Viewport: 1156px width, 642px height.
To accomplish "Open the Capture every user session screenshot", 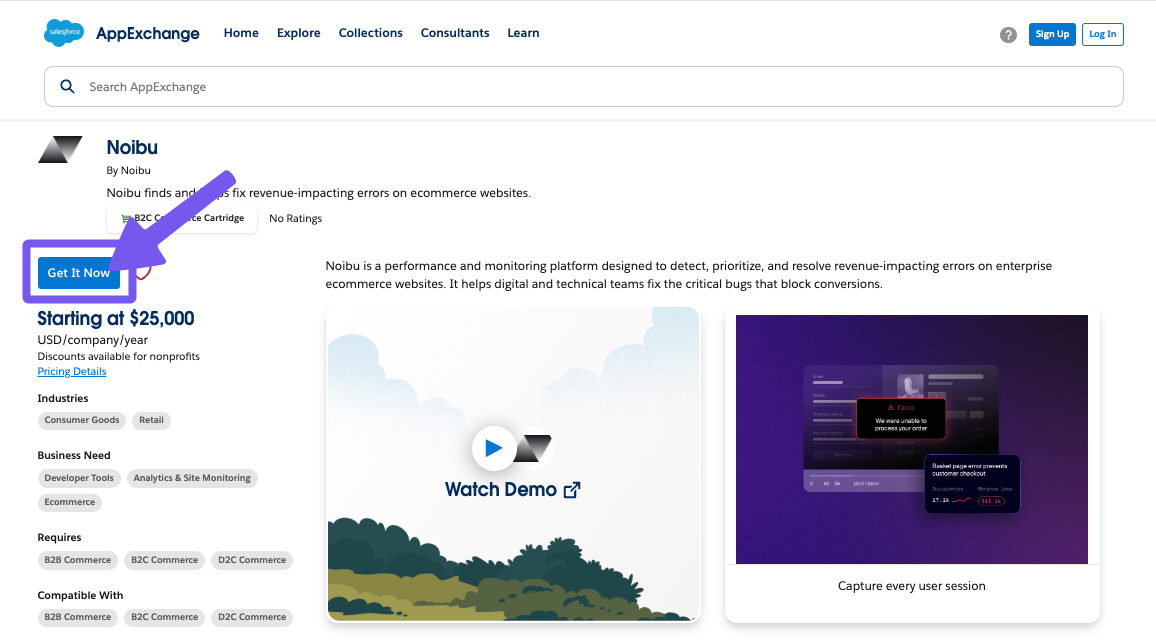I will (x=911, y=440).
